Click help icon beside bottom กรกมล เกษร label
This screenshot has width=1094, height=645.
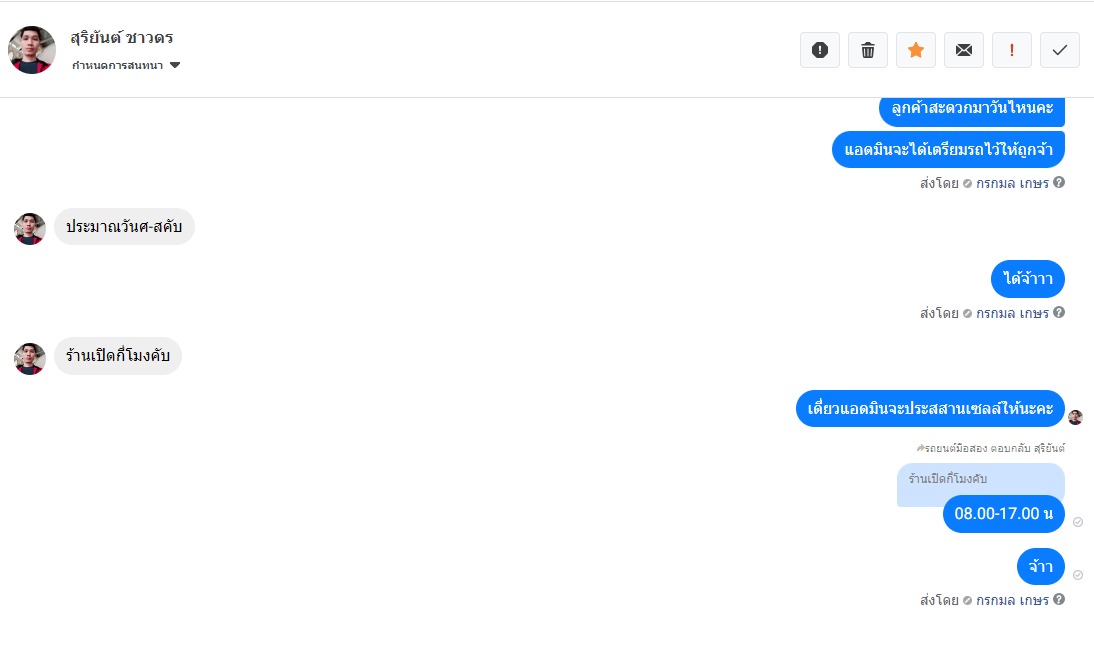coord(1059,599)
